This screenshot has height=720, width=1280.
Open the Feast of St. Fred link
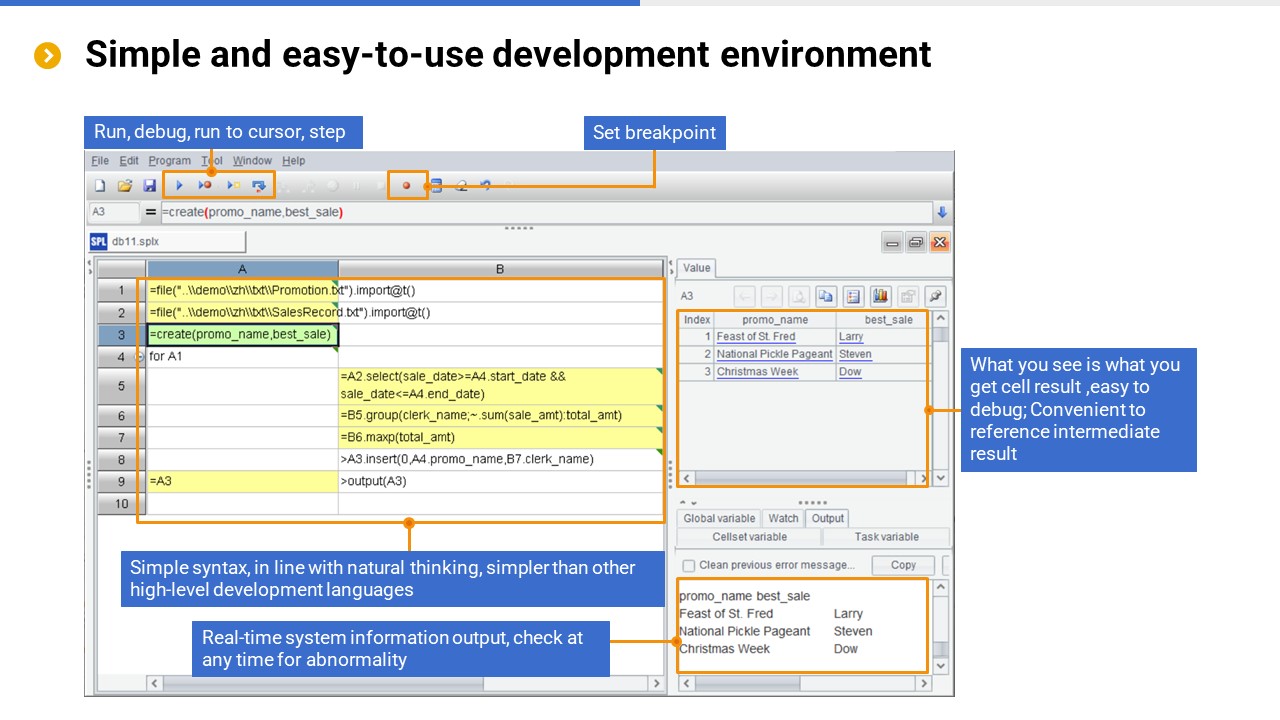(756, 337)
